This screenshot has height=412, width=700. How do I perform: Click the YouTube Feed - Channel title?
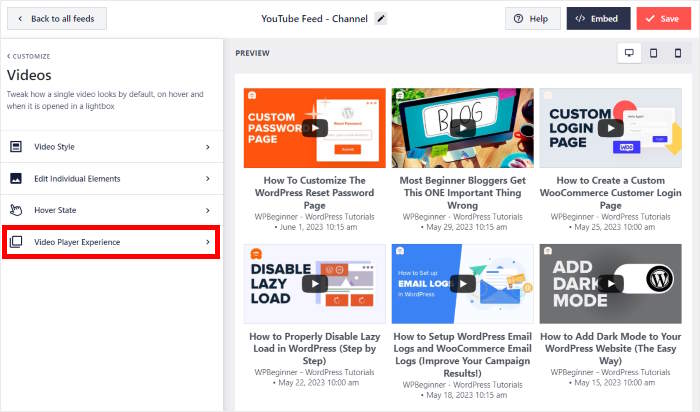click(314, 19)
